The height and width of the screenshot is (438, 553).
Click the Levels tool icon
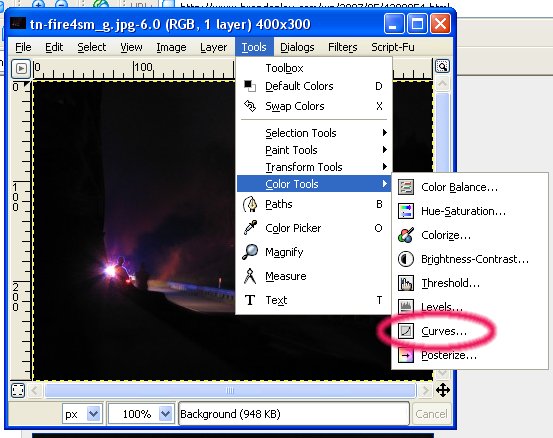click(x=406, y=306)
